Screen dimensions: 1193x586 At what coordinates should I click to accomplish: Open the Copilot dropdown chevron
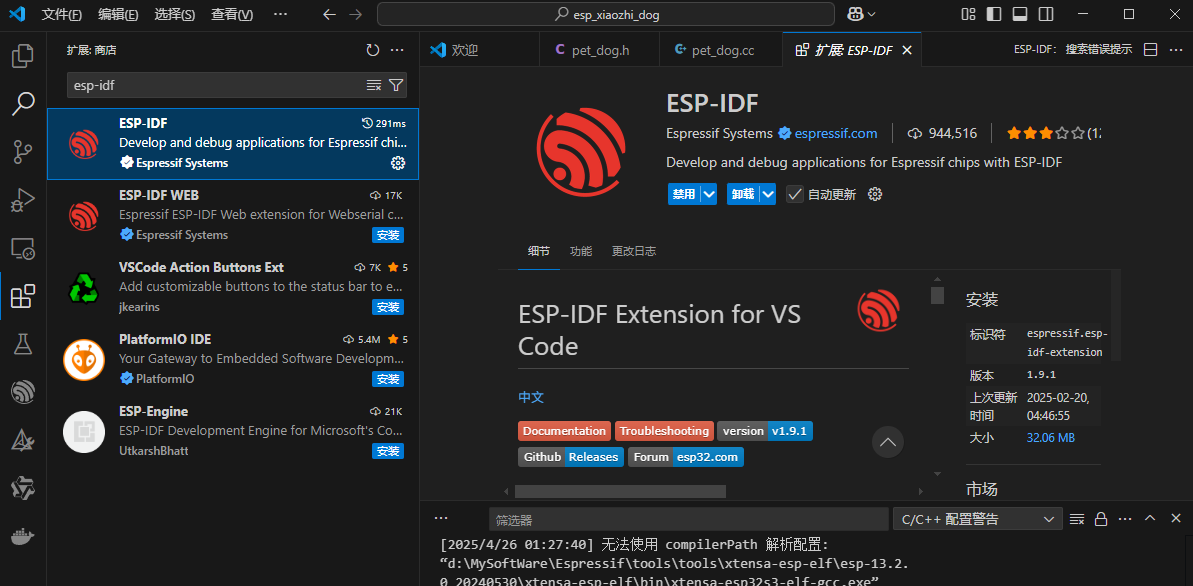(871, 14)
